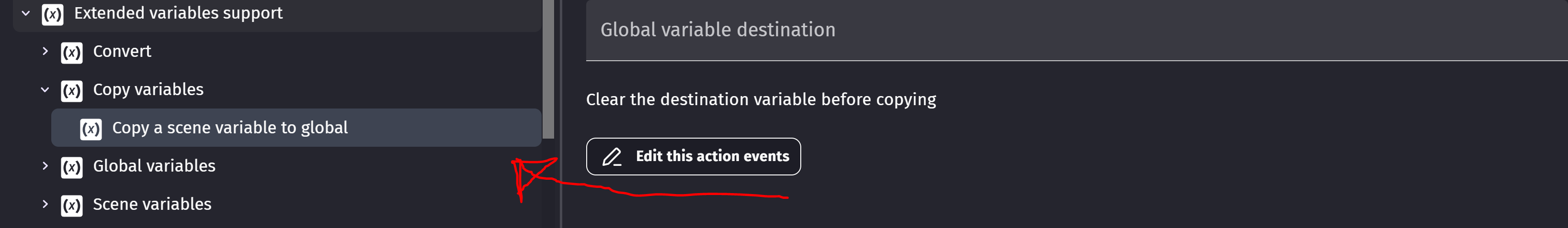Collapse the Extended variables support tree

(25, 13)
